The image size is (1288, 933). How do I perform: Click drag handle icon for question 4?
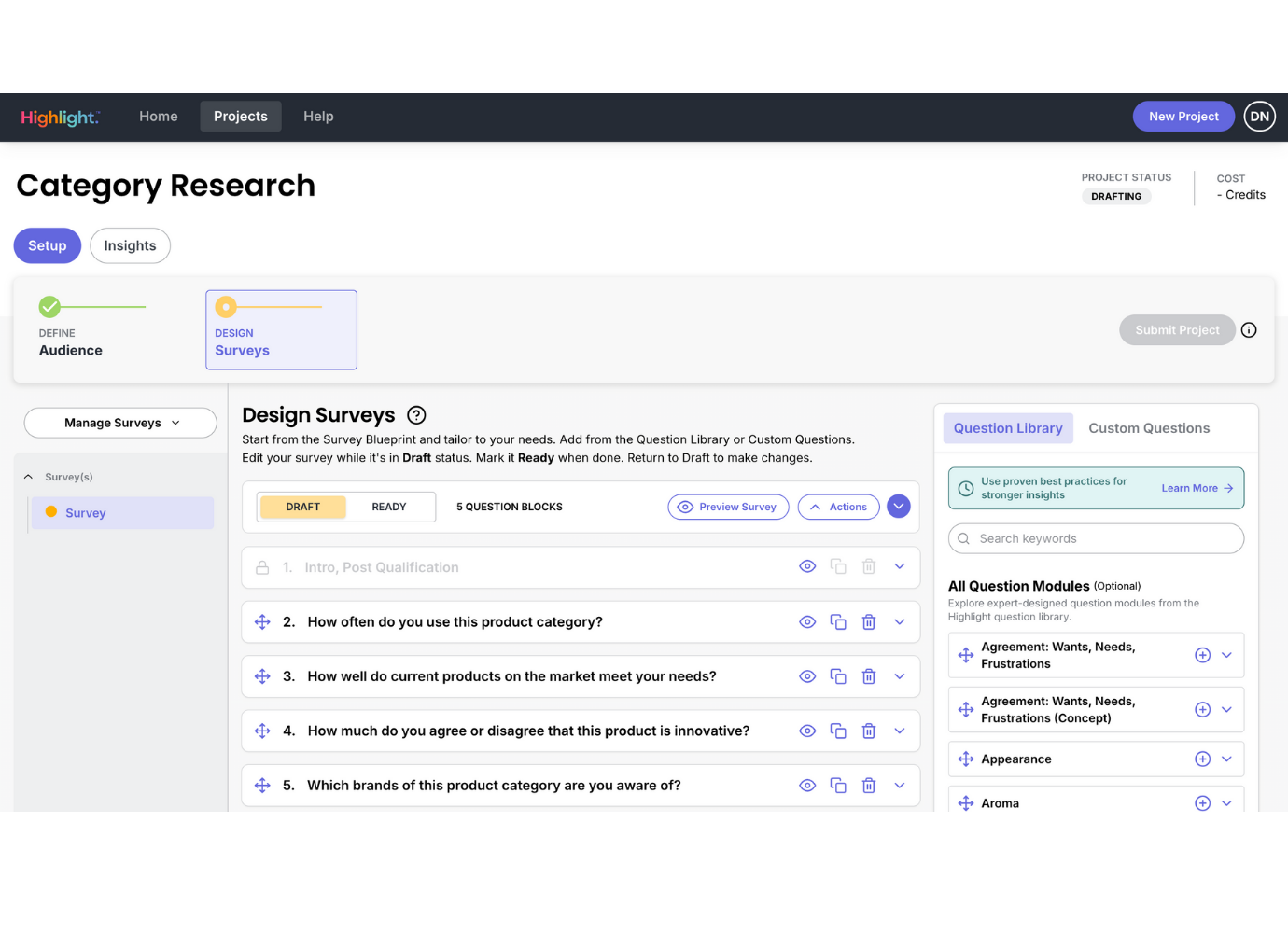[262, 731]
